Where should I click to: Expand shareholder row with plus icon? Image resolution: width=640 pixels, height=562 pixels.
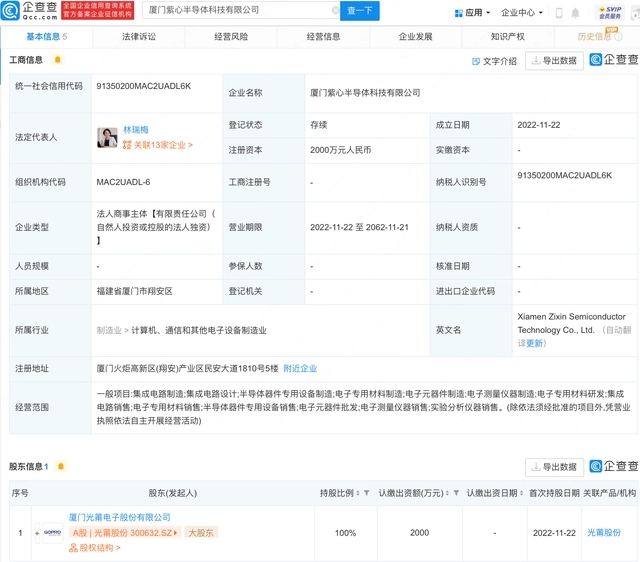click(x=37, y=533)
